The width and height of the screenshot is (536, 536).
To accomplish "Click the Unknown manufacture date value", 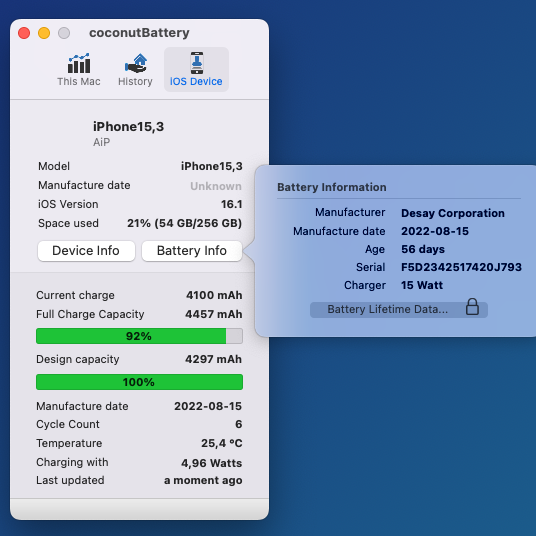I will (x=216, y=186).
